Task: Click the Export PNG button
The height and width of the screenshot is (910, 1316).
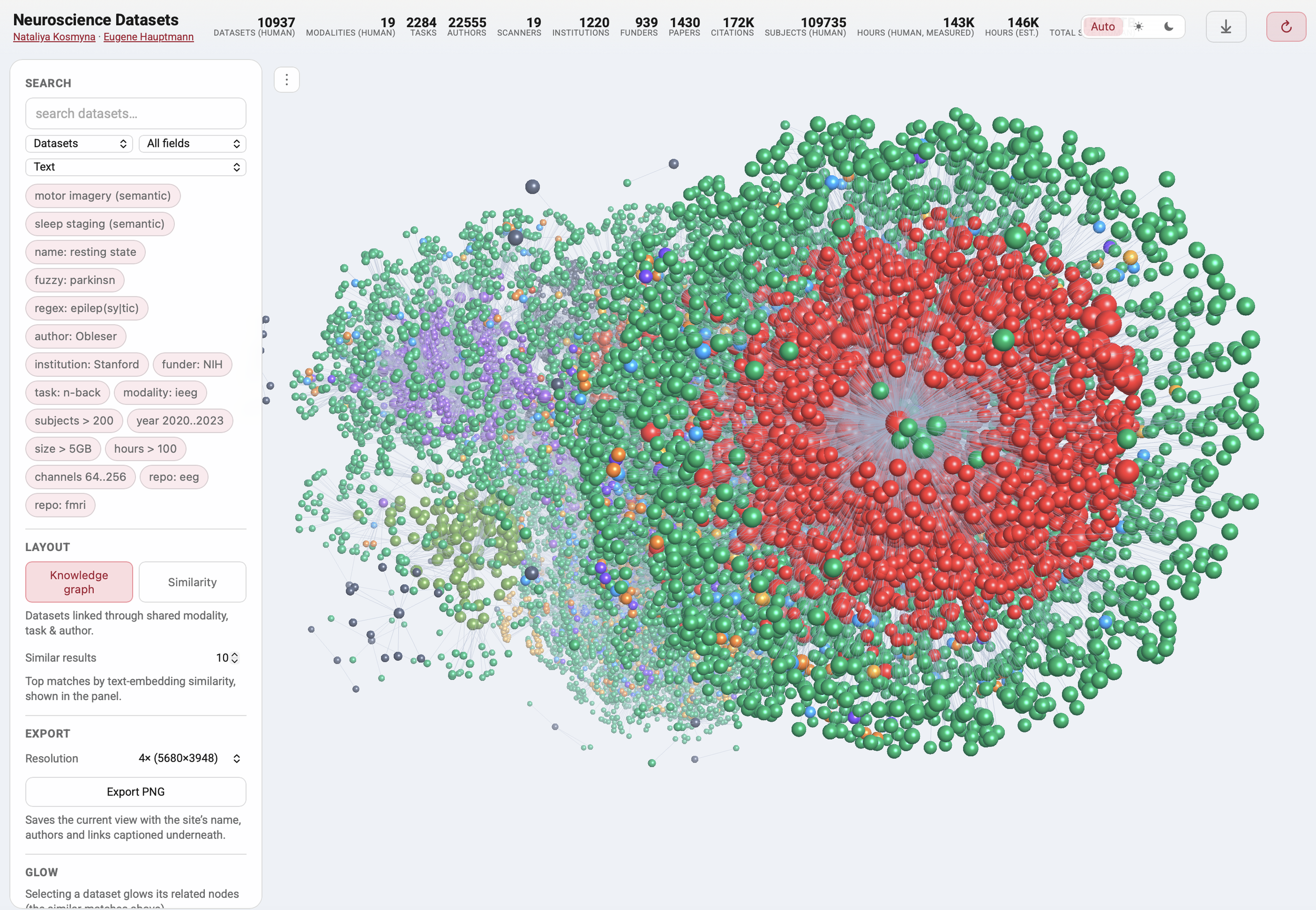Action: point(136,792)
